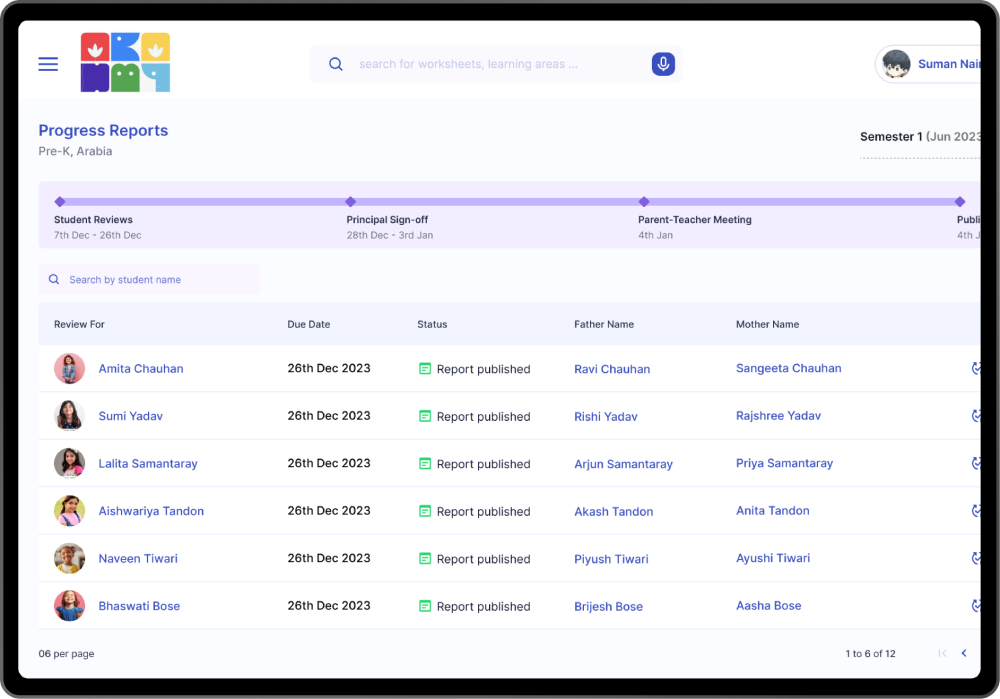The height and width of the screenshot is (699, 1000).
Task: Sort by the Due Date column header
Action: tap(308, 325)
